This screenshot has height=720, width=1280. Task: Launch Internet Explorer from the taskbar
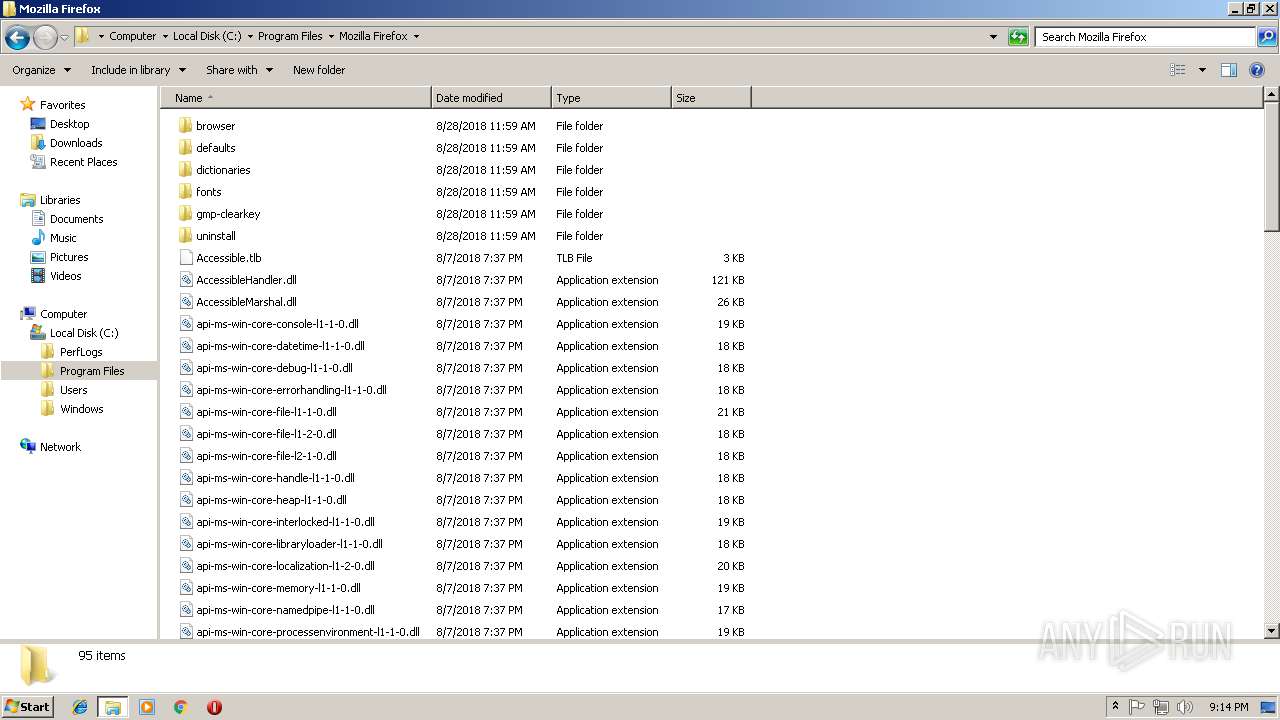point(80,707)
